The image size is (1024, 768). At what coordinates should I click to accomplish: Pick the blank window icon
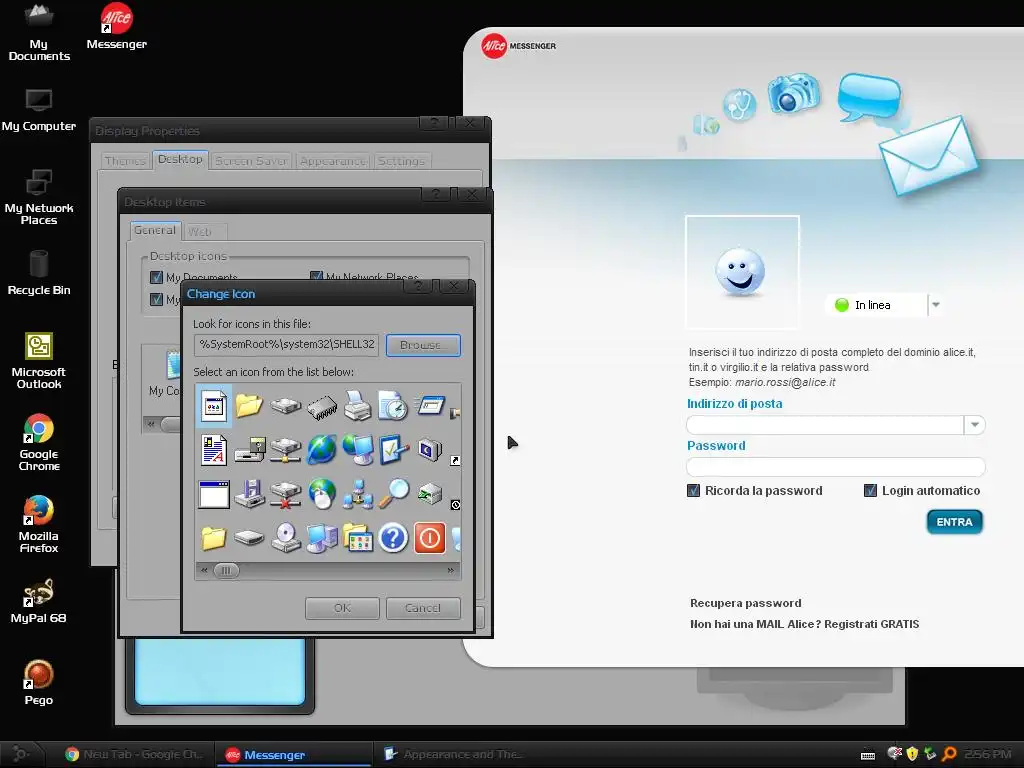click(x=214, y=494)
